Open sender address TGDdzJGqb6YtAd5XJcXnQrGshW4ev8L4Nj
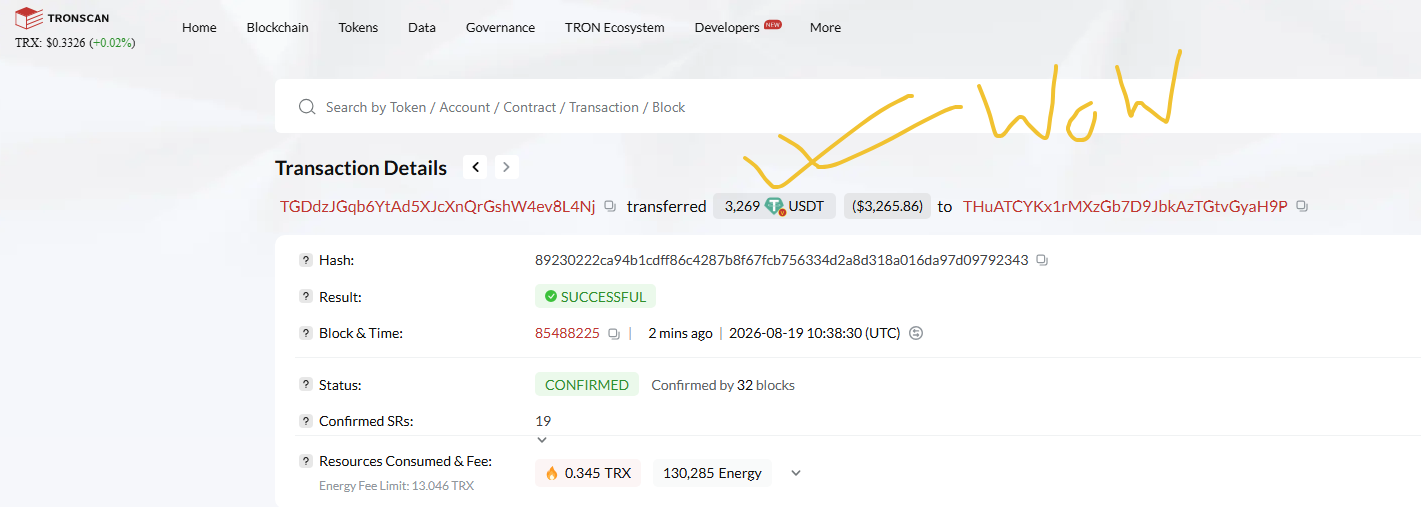Image resolution: width=1421 pixels, height=507 pixels. [x=438, y=206]
